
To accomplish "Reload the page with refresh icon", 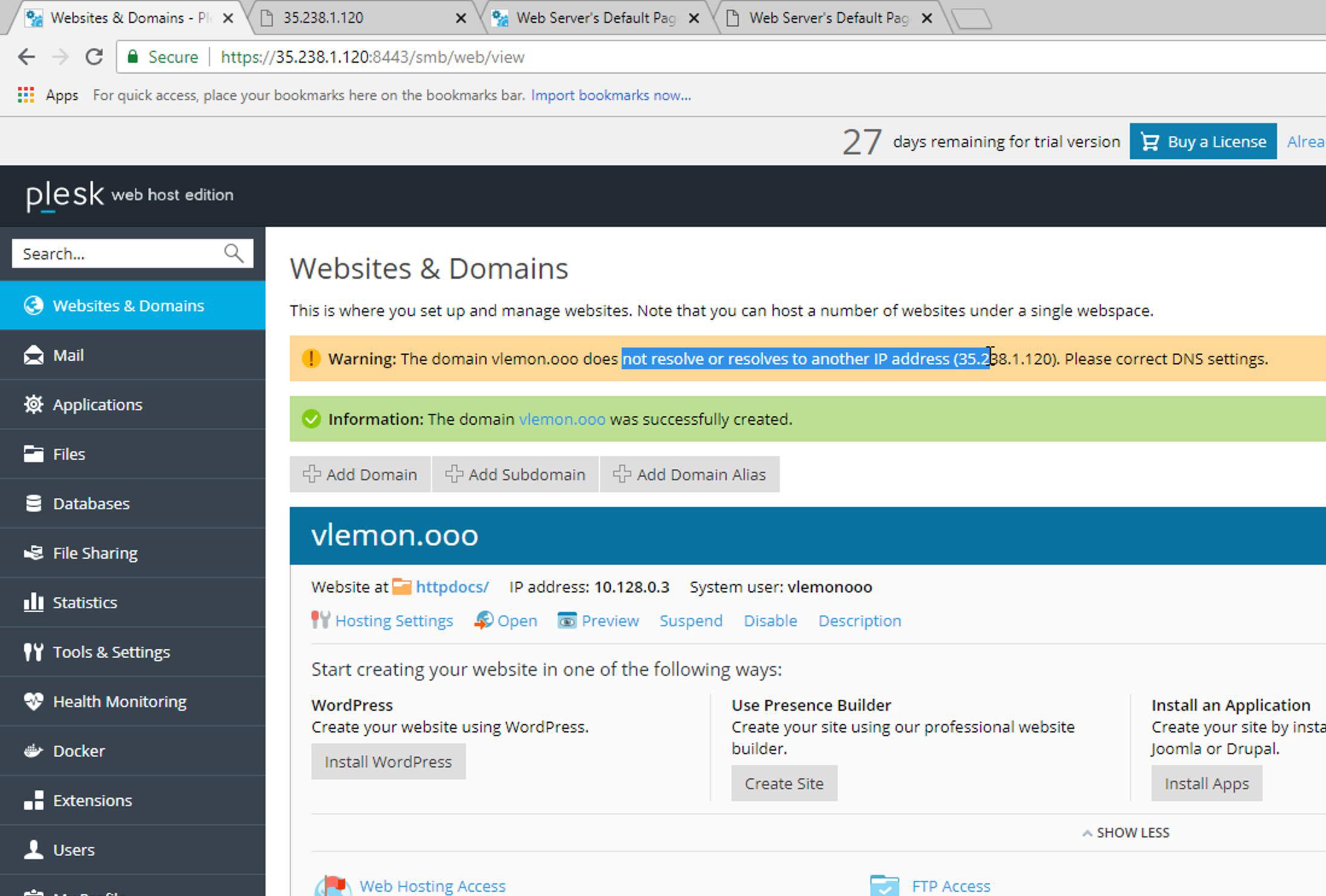I will click(94, 57).
